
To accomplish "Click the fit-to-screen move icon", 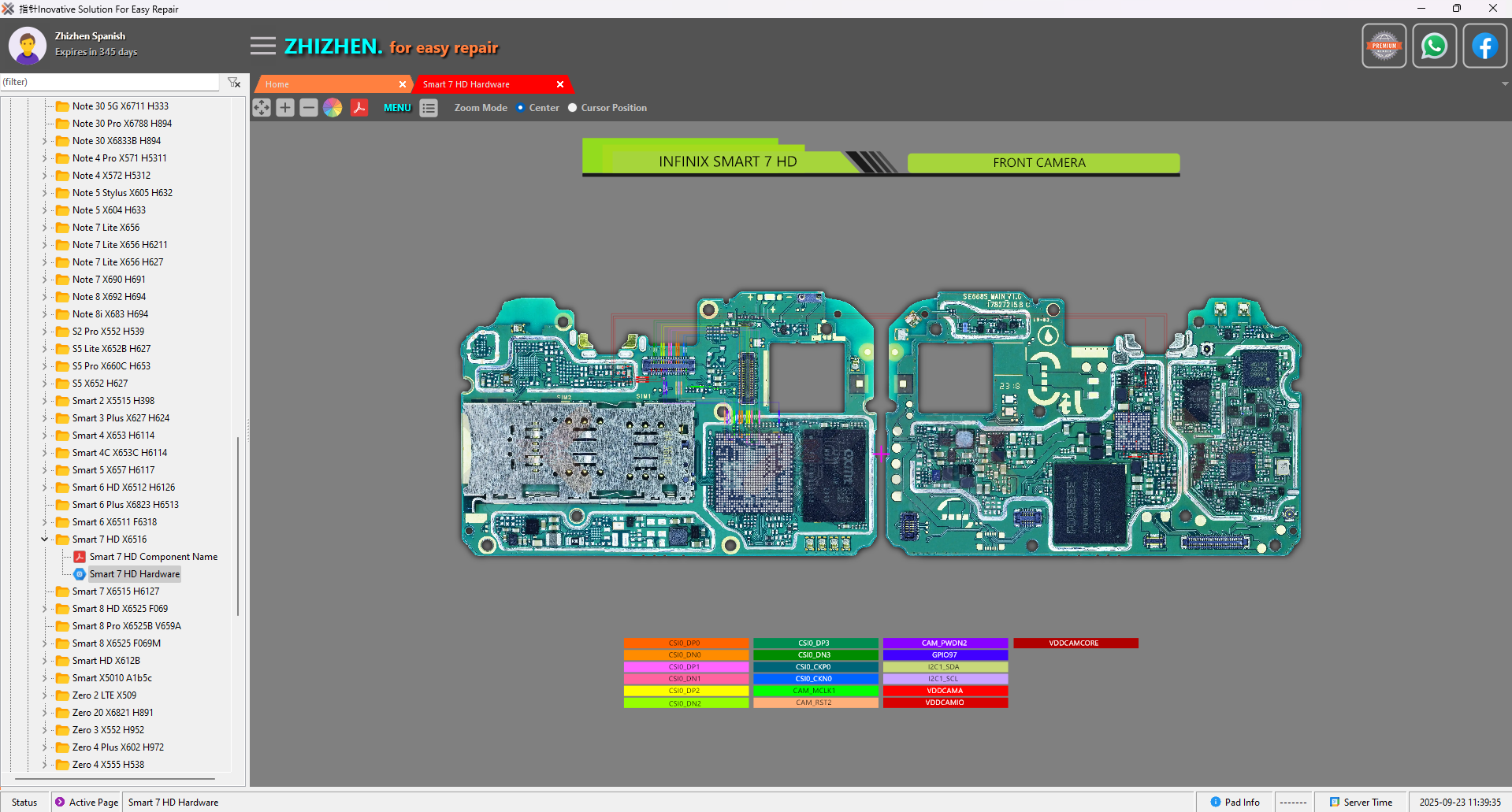I will pos(262,108).
